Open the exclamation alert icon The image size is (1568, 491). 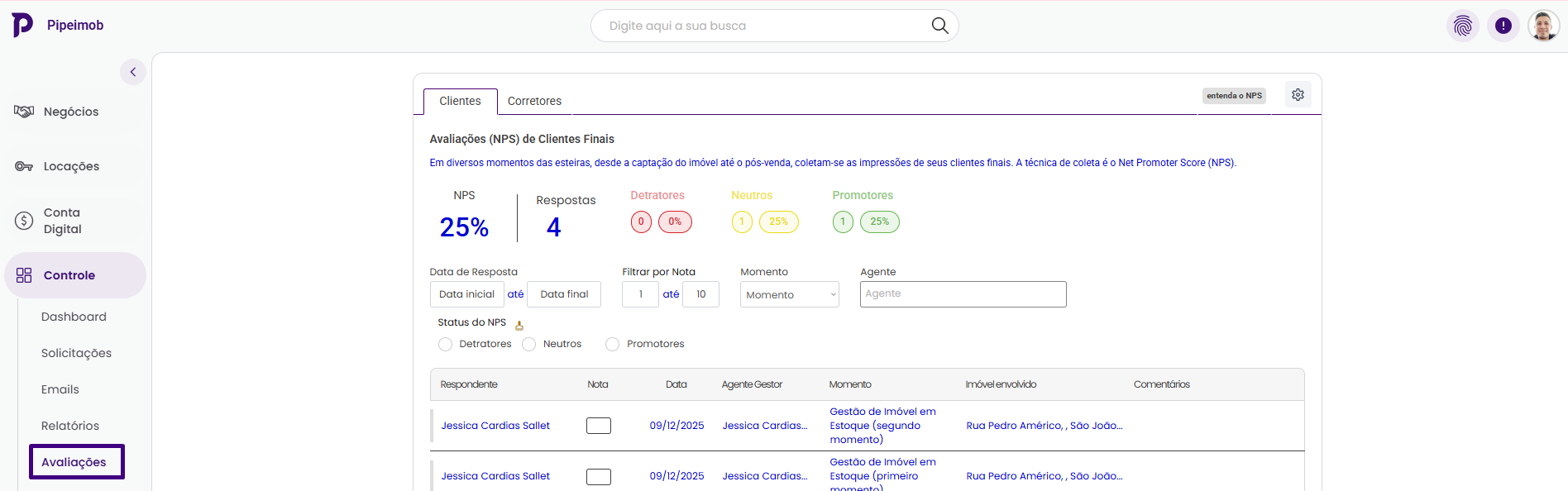click(x=1503, y=26)
